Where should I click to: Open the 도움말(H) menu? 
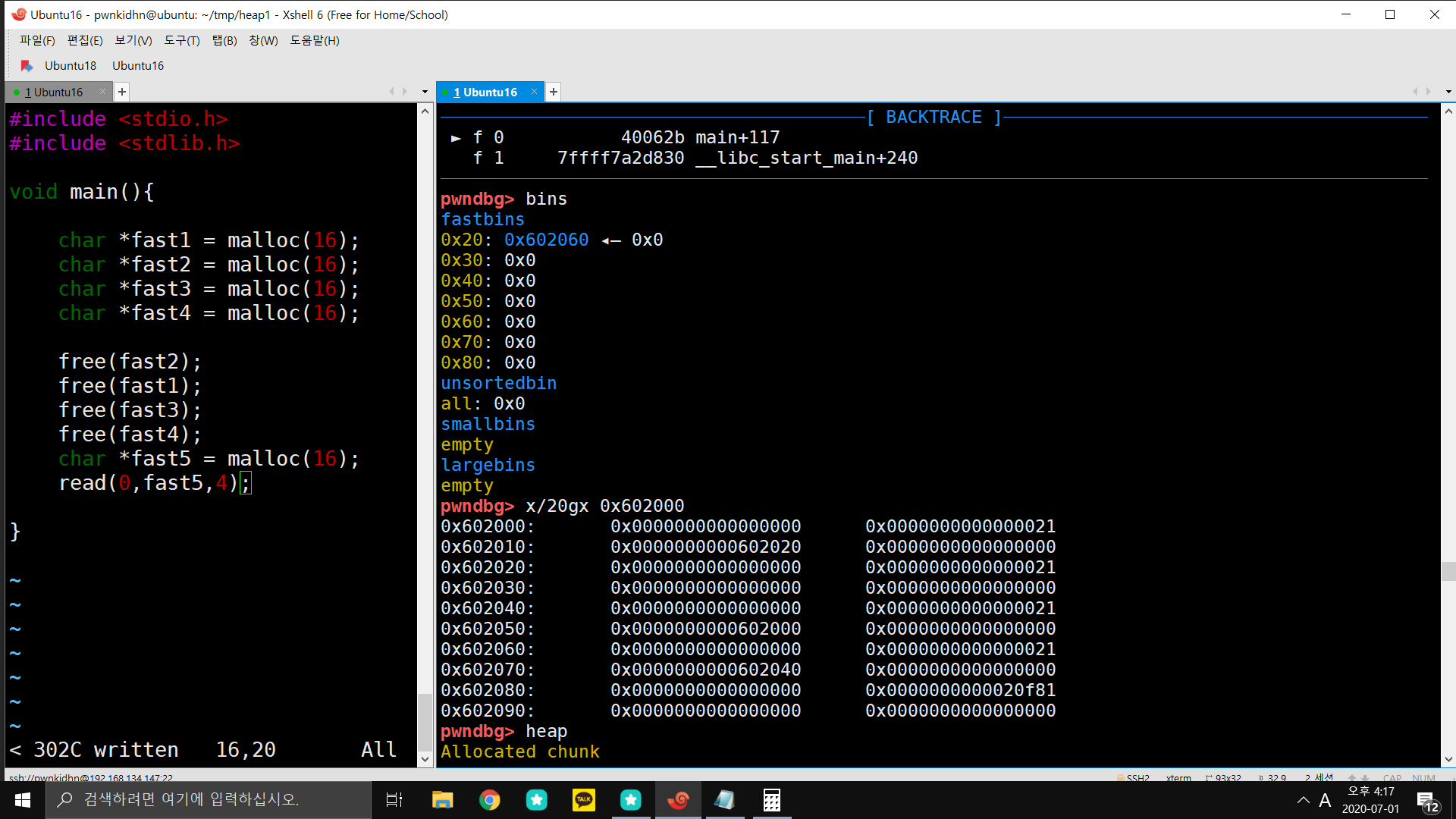pos(315,40)
